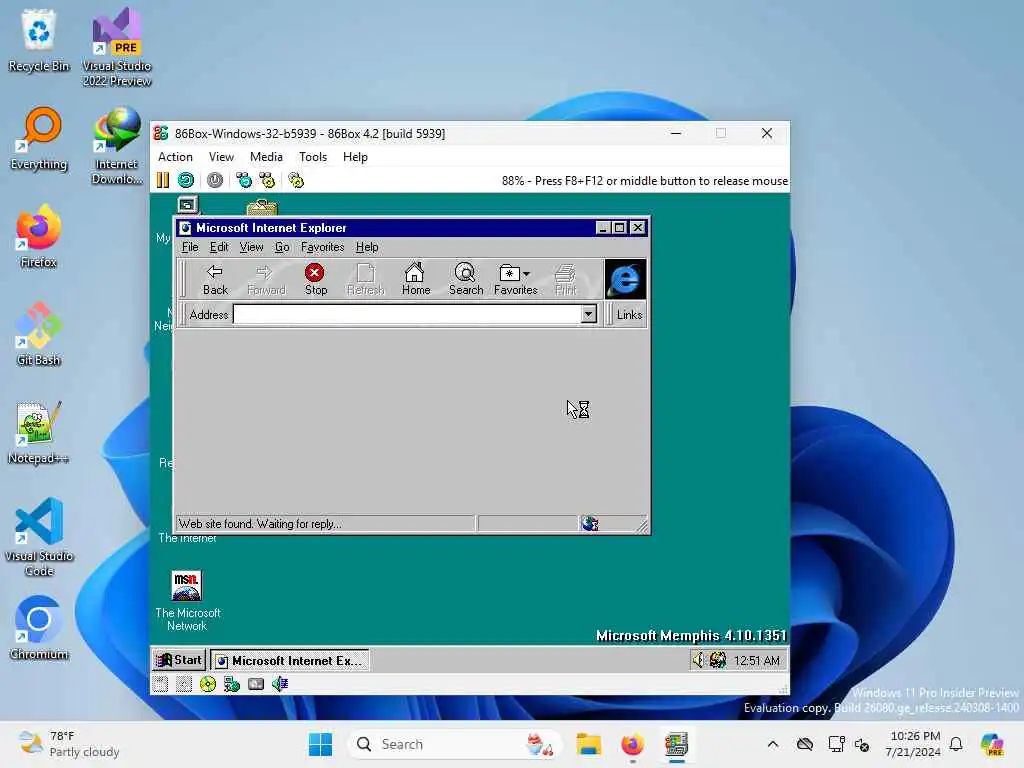Click the Internet Explorer 'e' logo
The height and width of the screenshot is (768, 1024).
(625, 280)
